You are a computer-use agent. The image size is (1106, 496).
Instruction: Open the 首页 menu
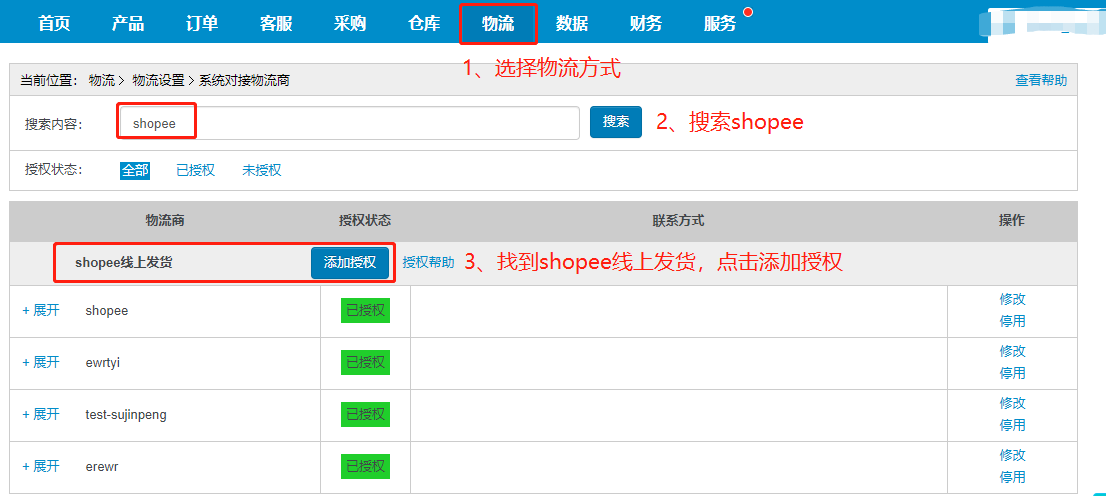54,23
